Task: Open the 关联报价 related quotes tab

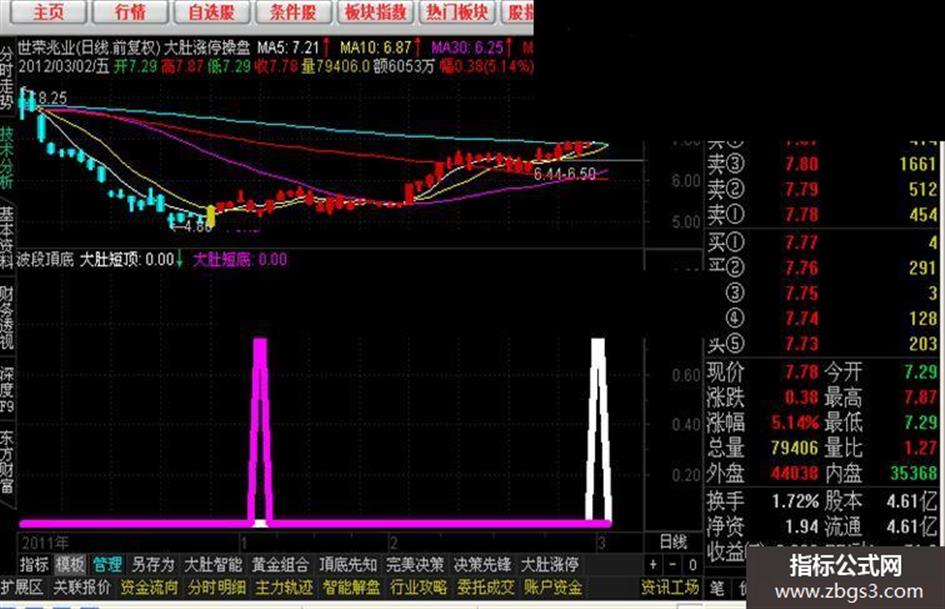Action: (82, 587)
